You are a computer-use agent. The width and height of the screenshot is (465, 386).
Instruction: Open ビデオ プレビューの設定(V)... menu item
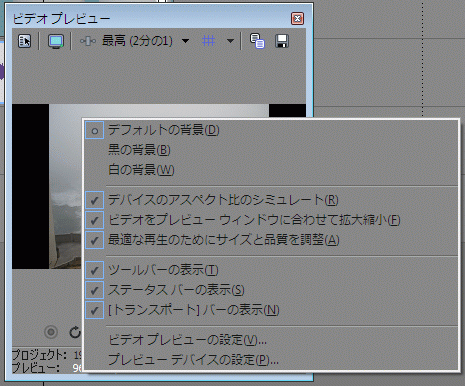271,340
